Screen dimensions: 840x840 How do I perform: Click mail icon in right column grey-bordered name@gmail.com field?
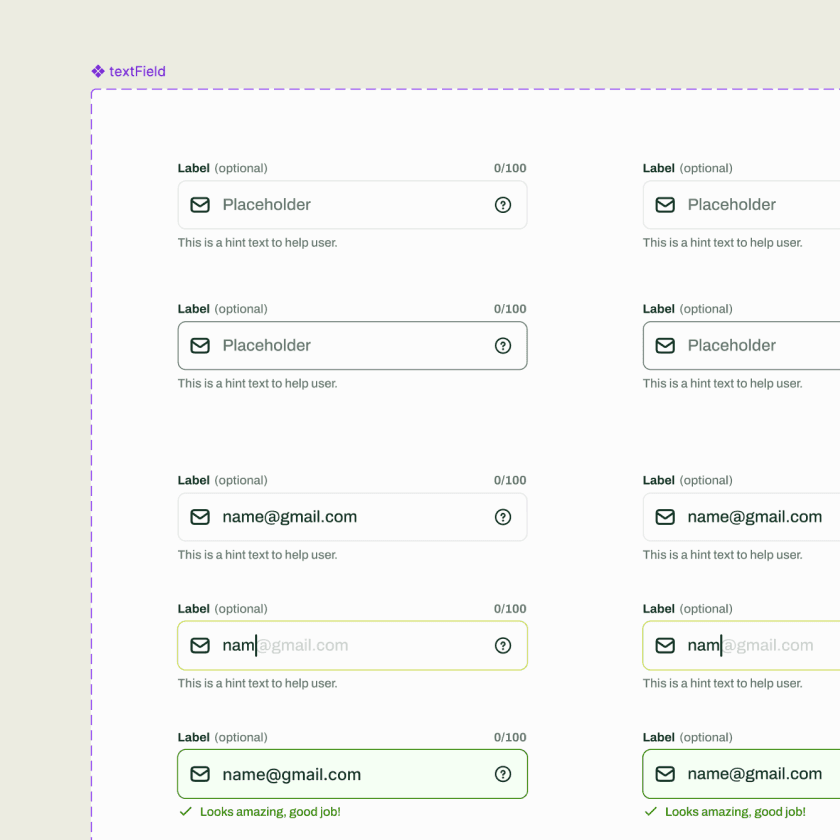point(665,517)
